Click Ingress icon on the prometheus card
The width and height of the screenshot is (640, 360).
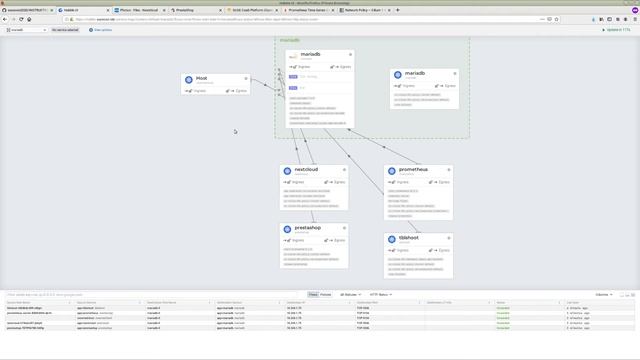391,182
